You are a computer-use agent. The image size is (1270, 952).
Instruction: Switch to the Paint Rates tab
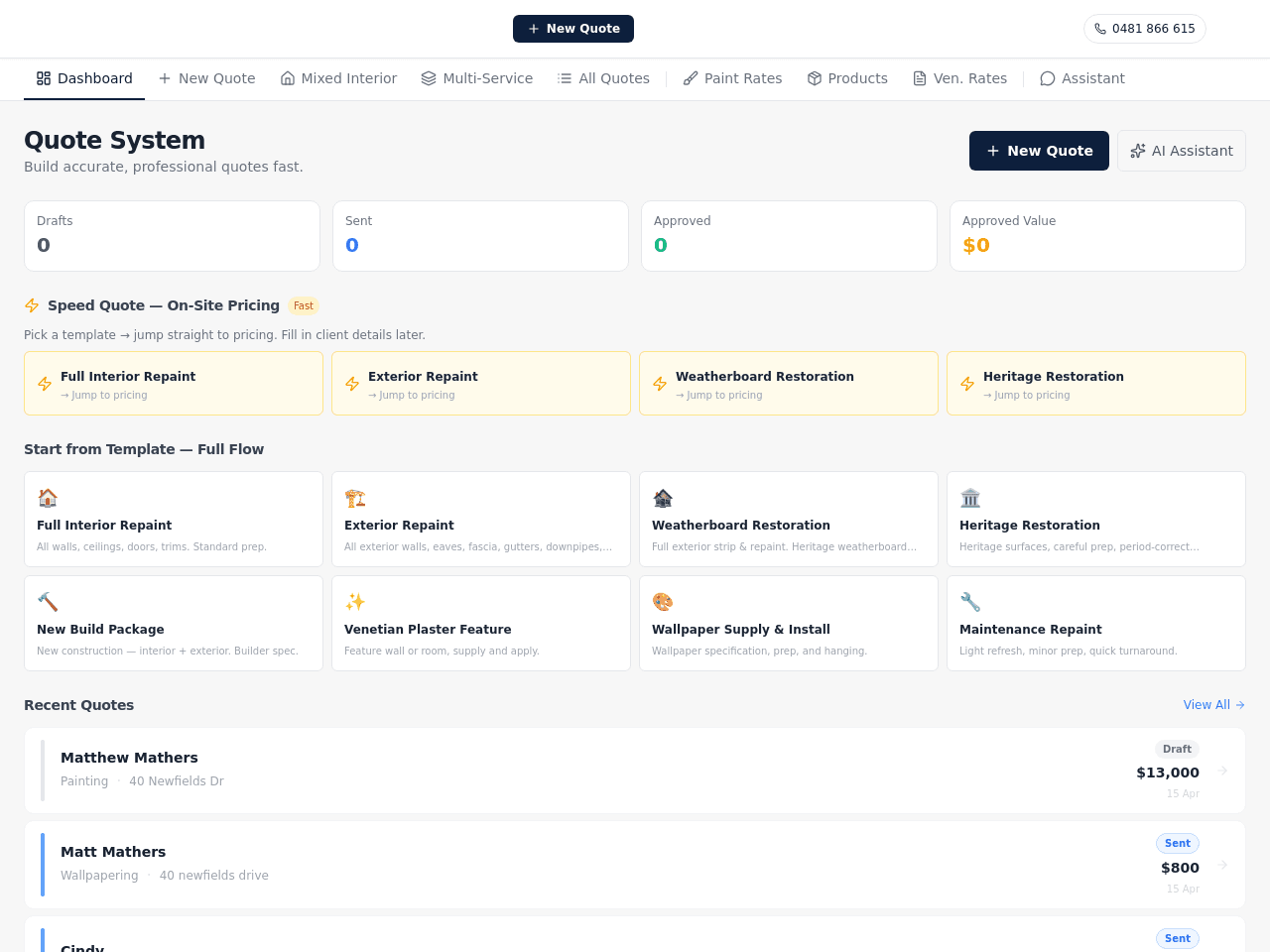(x=732, y=78)
